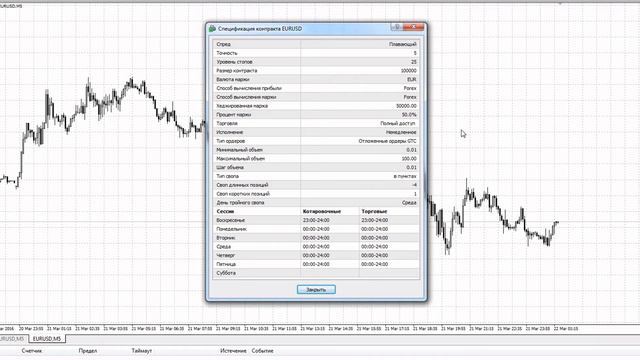Select the Вторник session row
This screenshot has height=360, width=640.
point(316,238)
